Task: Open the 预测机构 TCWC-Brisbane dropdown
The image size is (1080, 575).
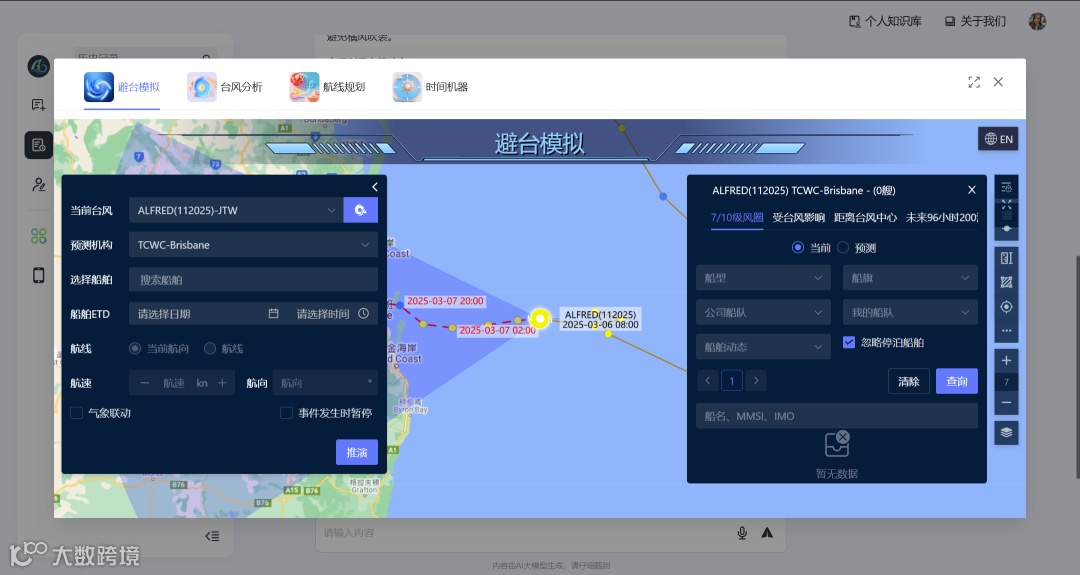Action: point(253,244)
